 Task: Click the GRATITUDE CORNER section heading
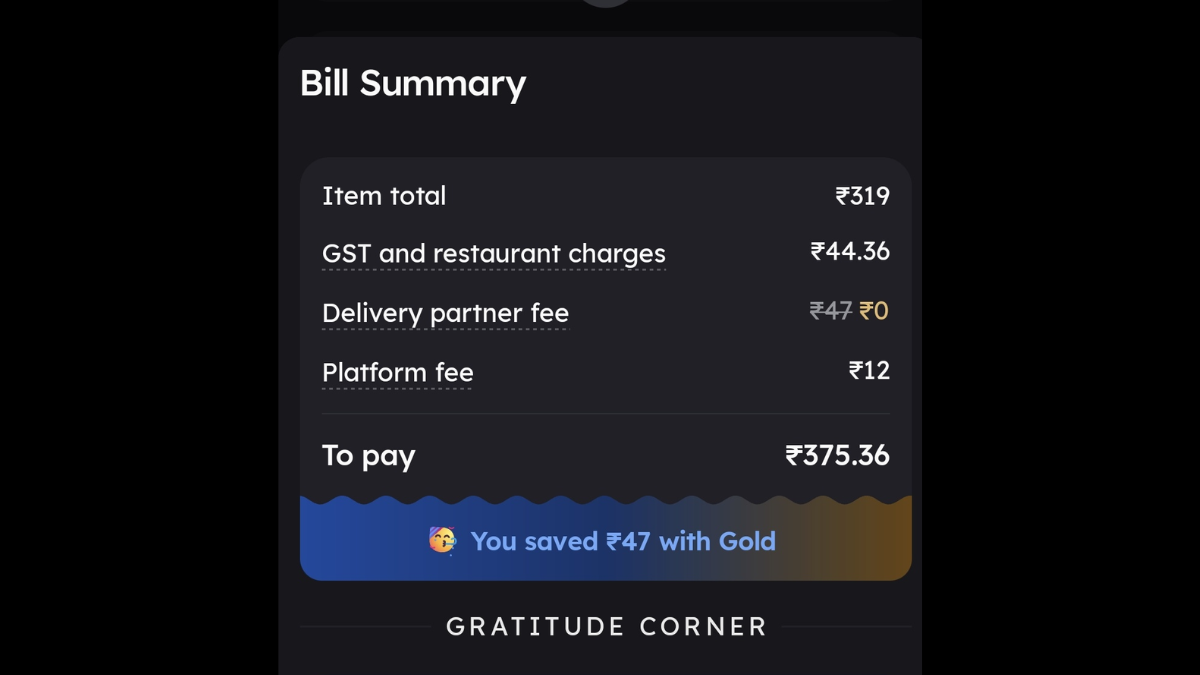[606, 627]
